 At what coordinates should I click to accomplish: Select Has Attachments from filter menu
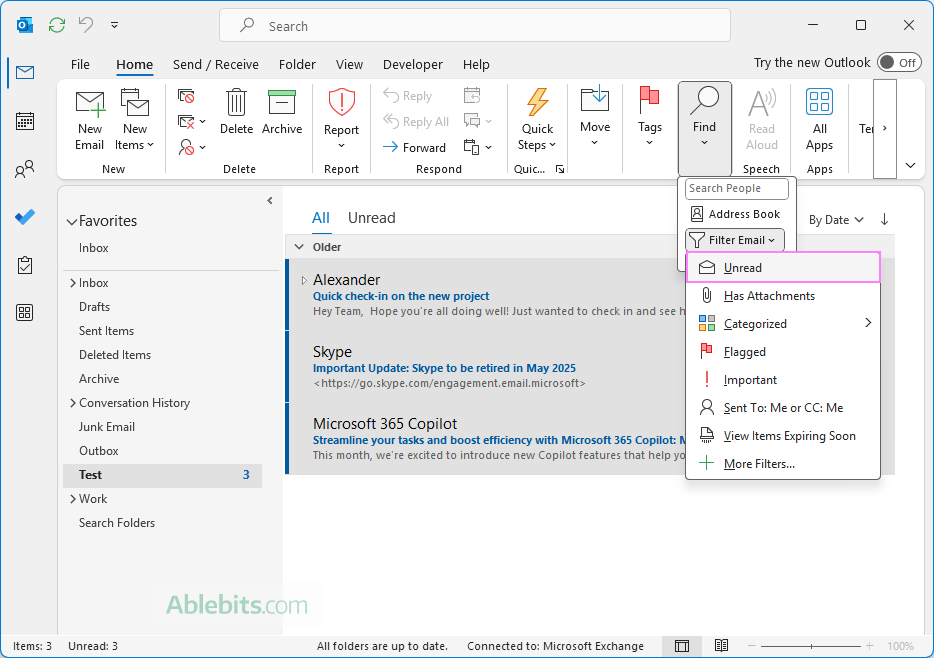click(768, 296)
